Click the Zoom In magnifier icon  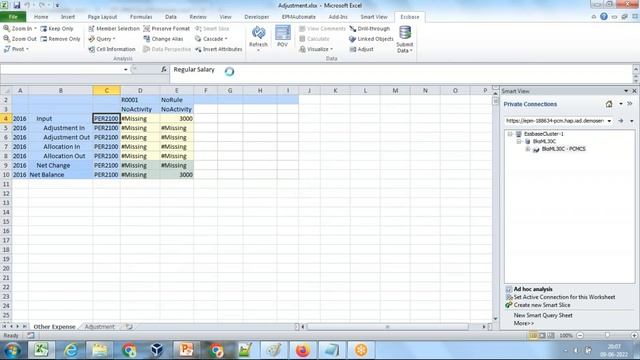(7, 29)
